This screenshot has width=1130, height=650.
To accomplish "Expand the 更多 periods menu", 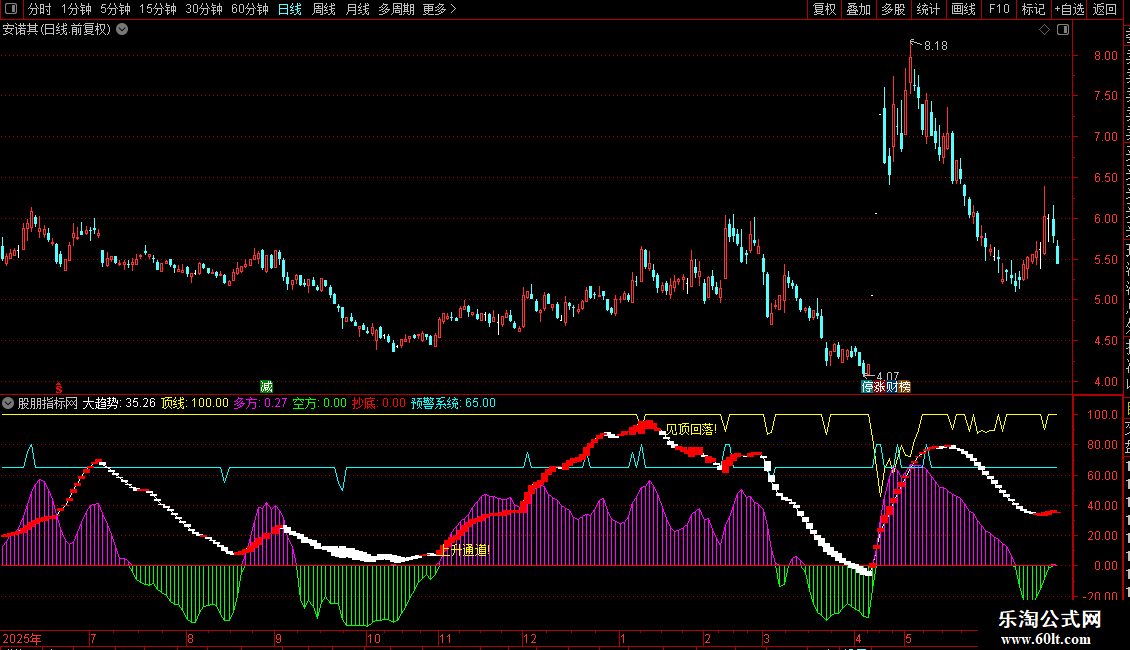I will pos(439,9).
